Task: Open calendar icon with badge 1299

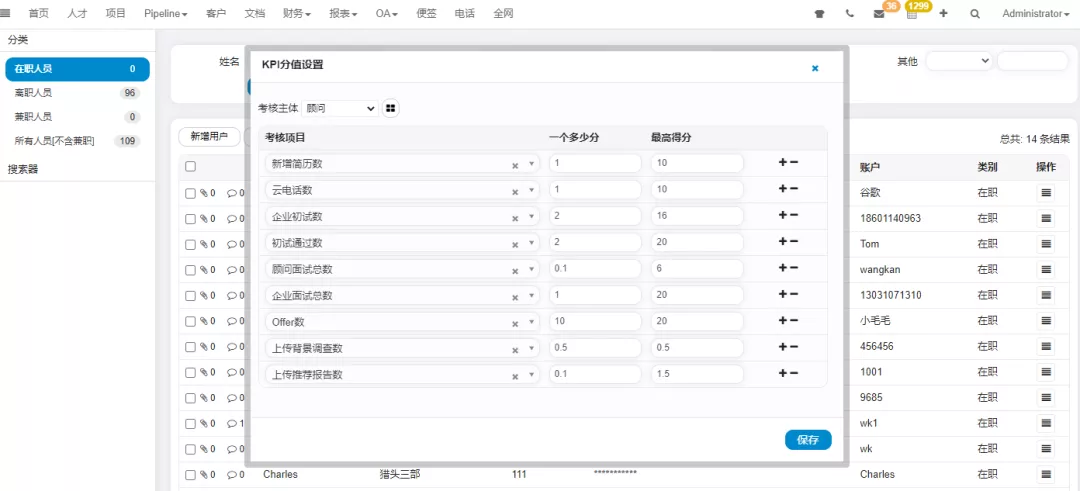Action: pos(912,14)
